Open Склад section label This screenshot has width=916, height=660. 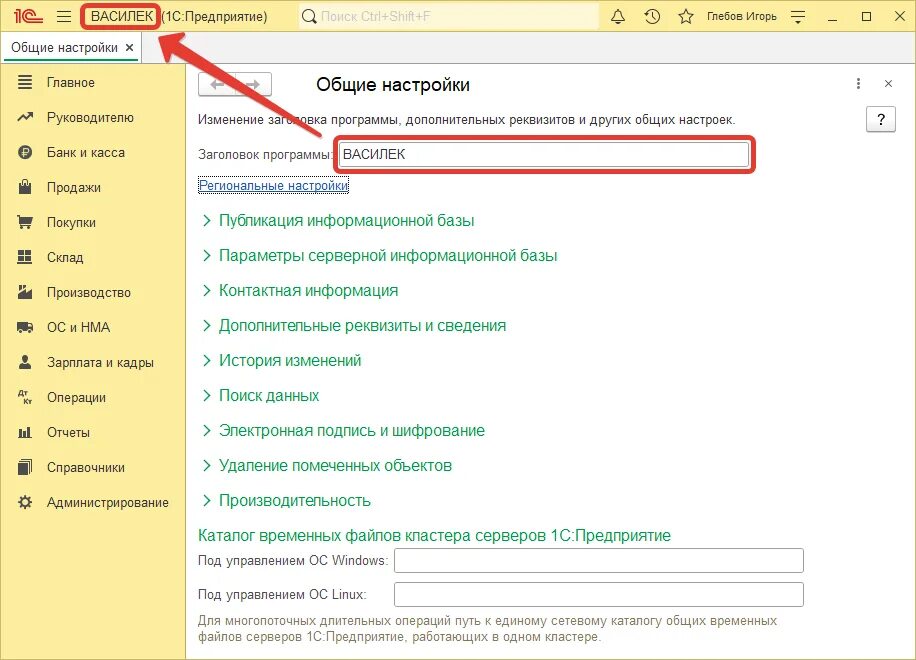[65, 258]
